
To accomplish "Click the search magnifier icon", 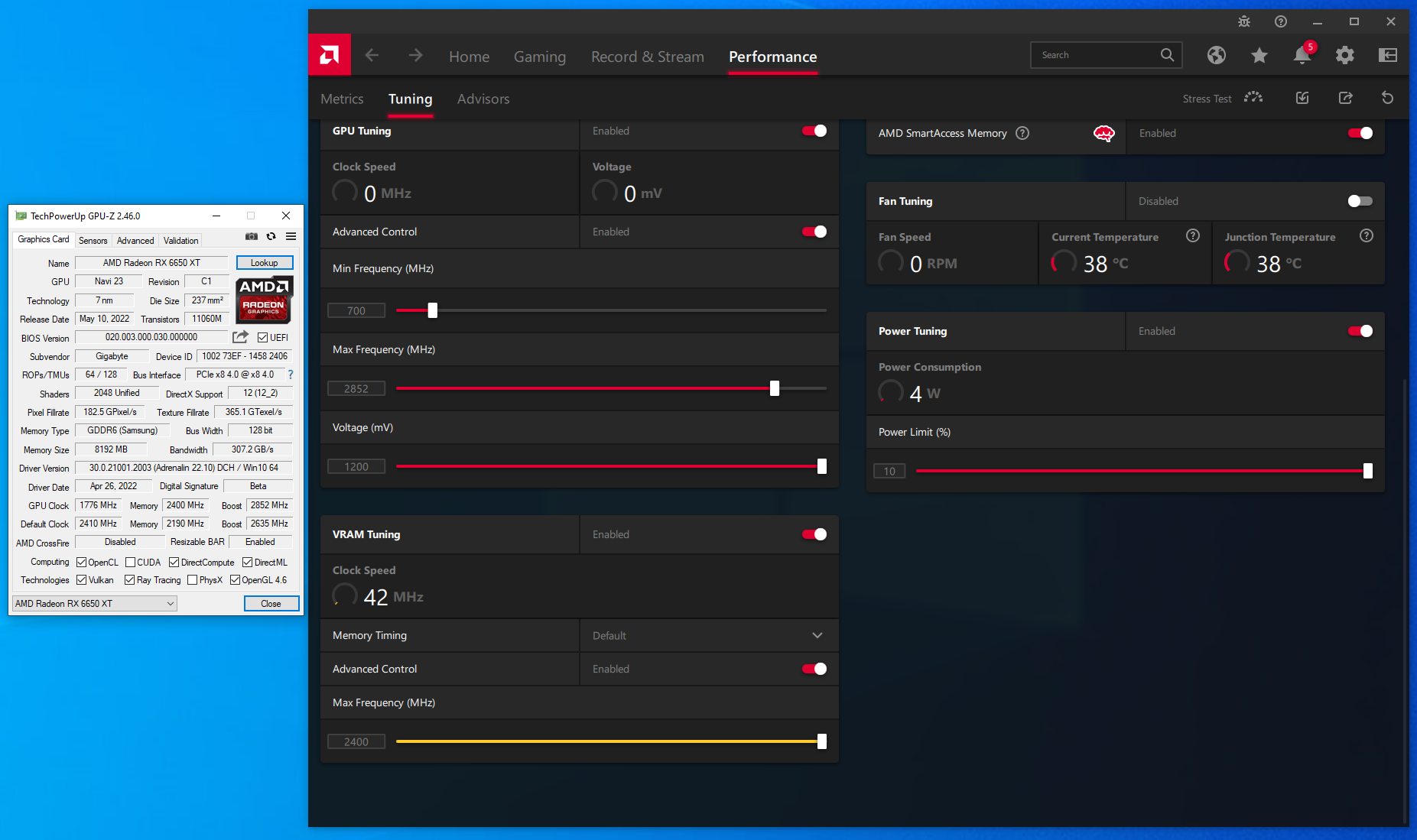I will (1167, 55).
